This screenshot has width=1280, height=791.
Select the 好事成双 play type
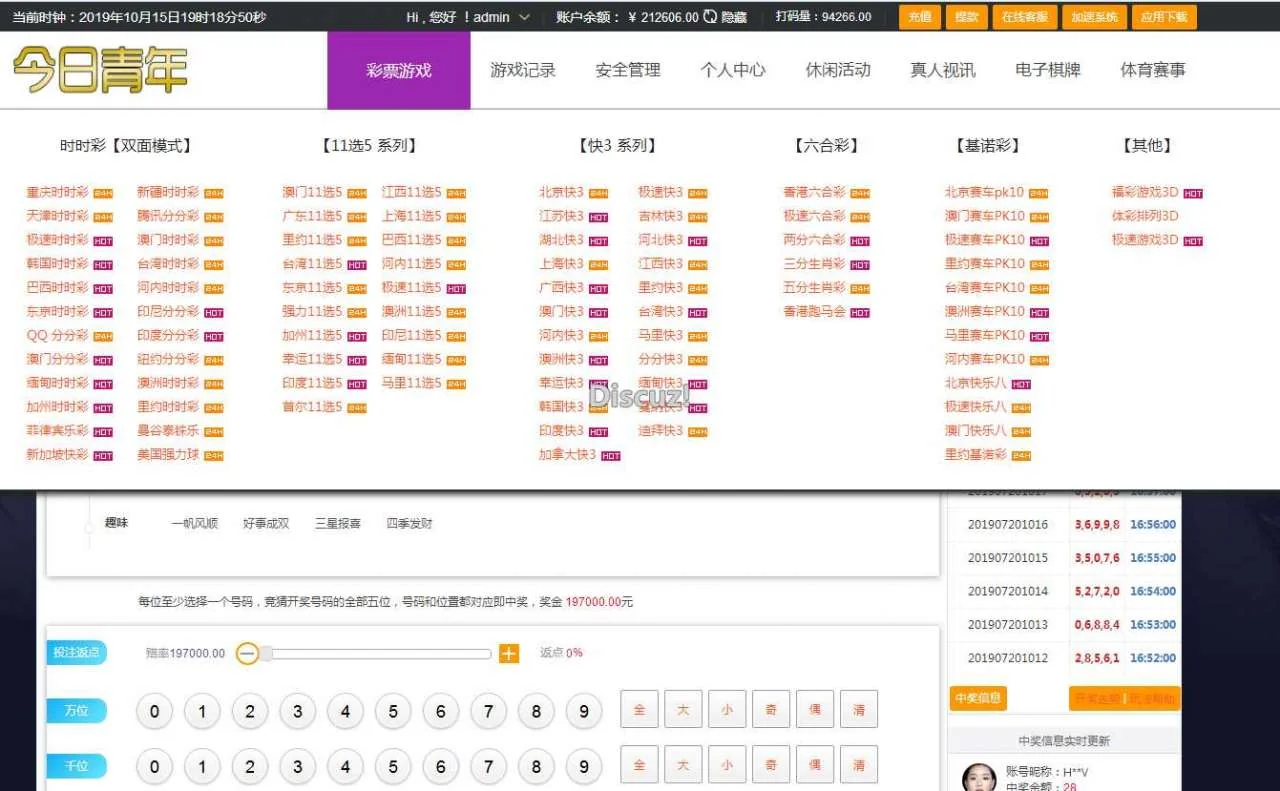click(x=266, y=523)
